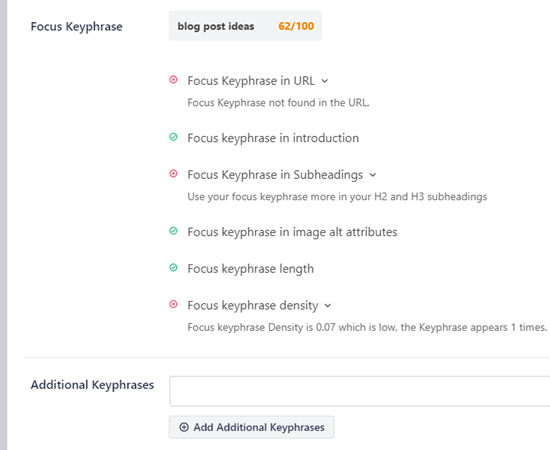The width and height of the screenshot is (550, 450).
Task: Click the Focus Keyphrase in URL heading text
Action: pyautogui.click(x=251, y=81)
